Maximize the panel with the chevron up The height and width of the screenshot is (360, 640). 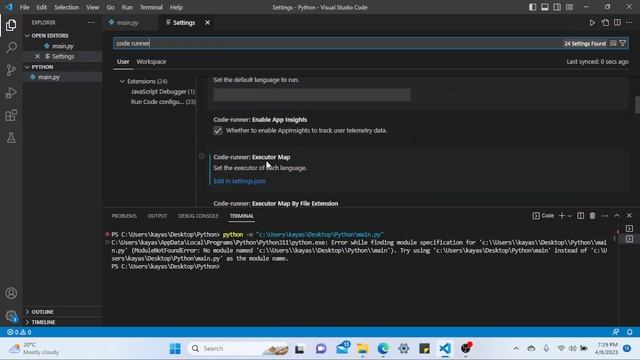pos(617,216)
